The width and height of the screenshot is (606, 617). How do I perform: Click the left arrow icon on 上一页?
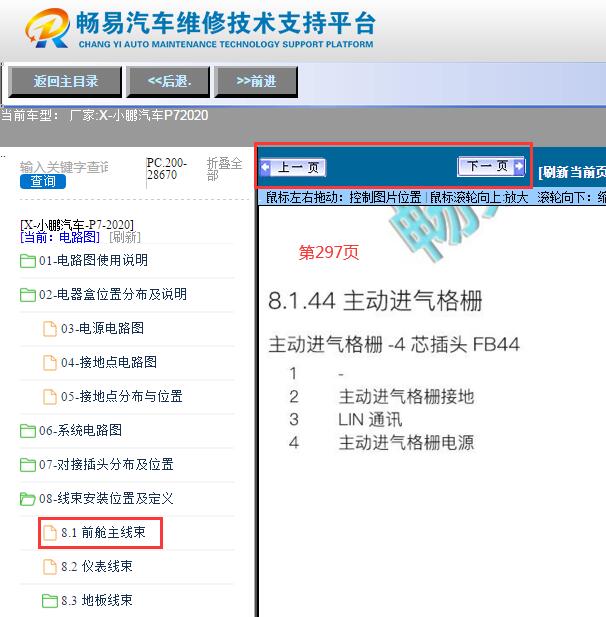click(266, 167)
